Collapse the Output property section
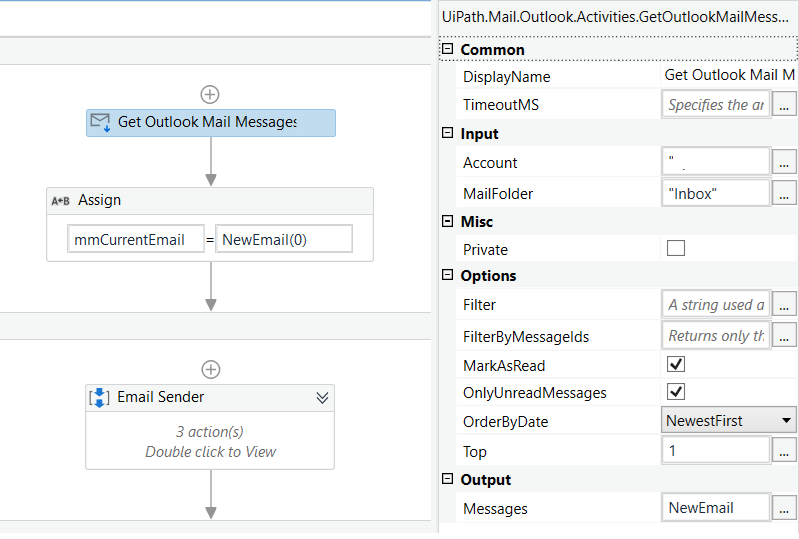This screenshot has width=799, height=539. click(447, 479)
